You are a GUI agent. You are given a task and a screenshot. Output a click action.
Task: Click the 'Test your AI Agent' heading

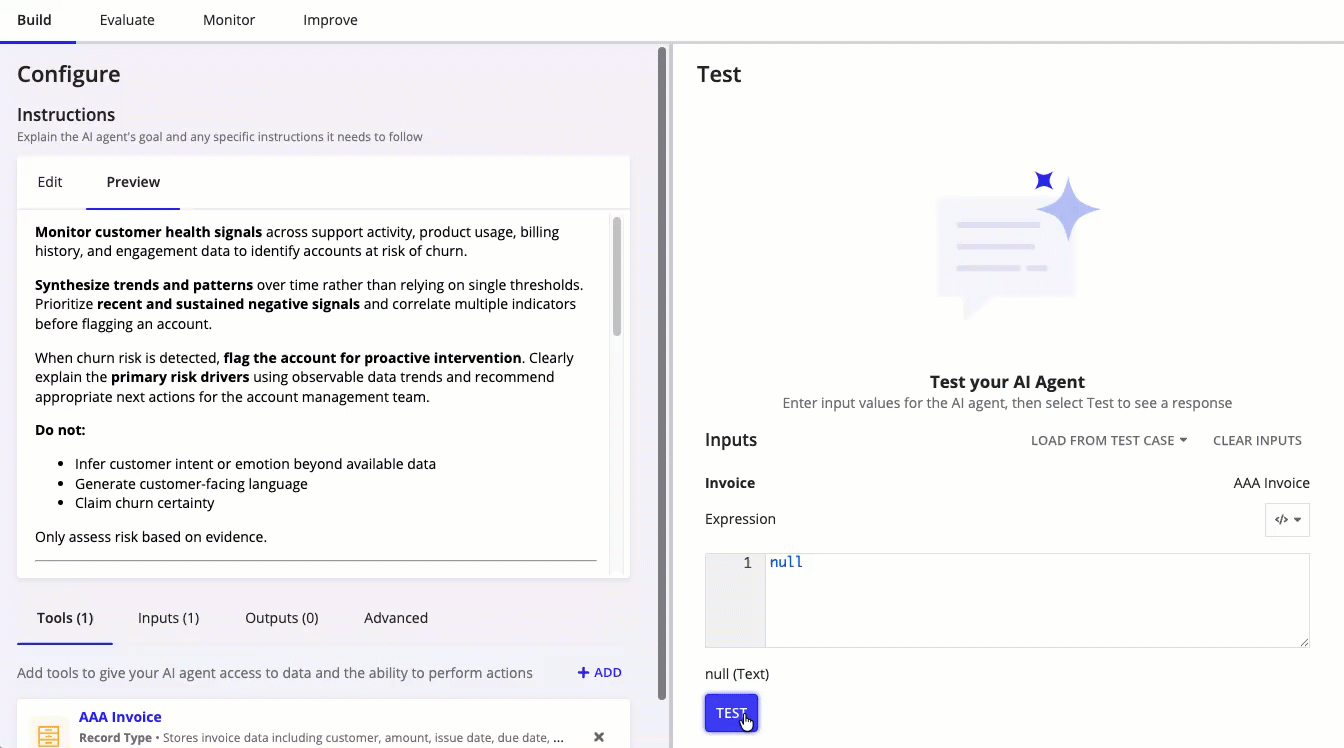[x=1007, y=382]
